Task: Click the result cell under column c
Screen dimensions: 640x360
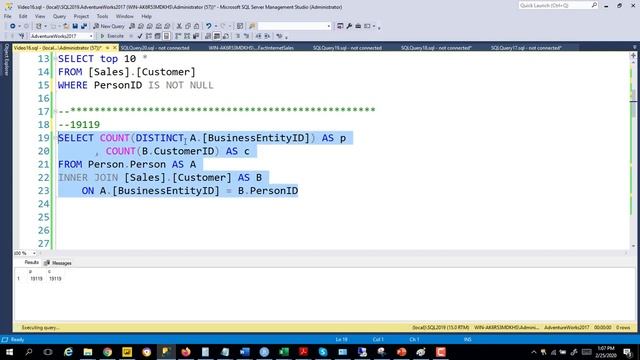Action: tap(55, 279)
